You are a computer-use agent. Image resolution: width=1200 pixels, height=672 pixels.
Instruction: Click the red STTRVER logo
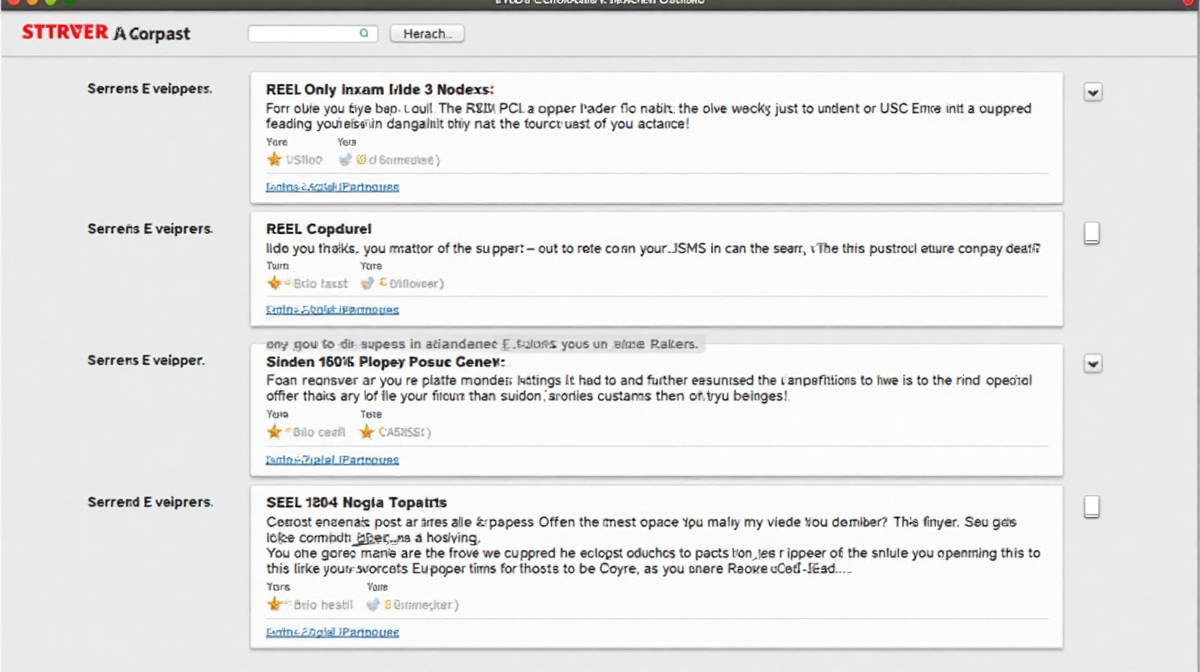[x=64, y=33]
